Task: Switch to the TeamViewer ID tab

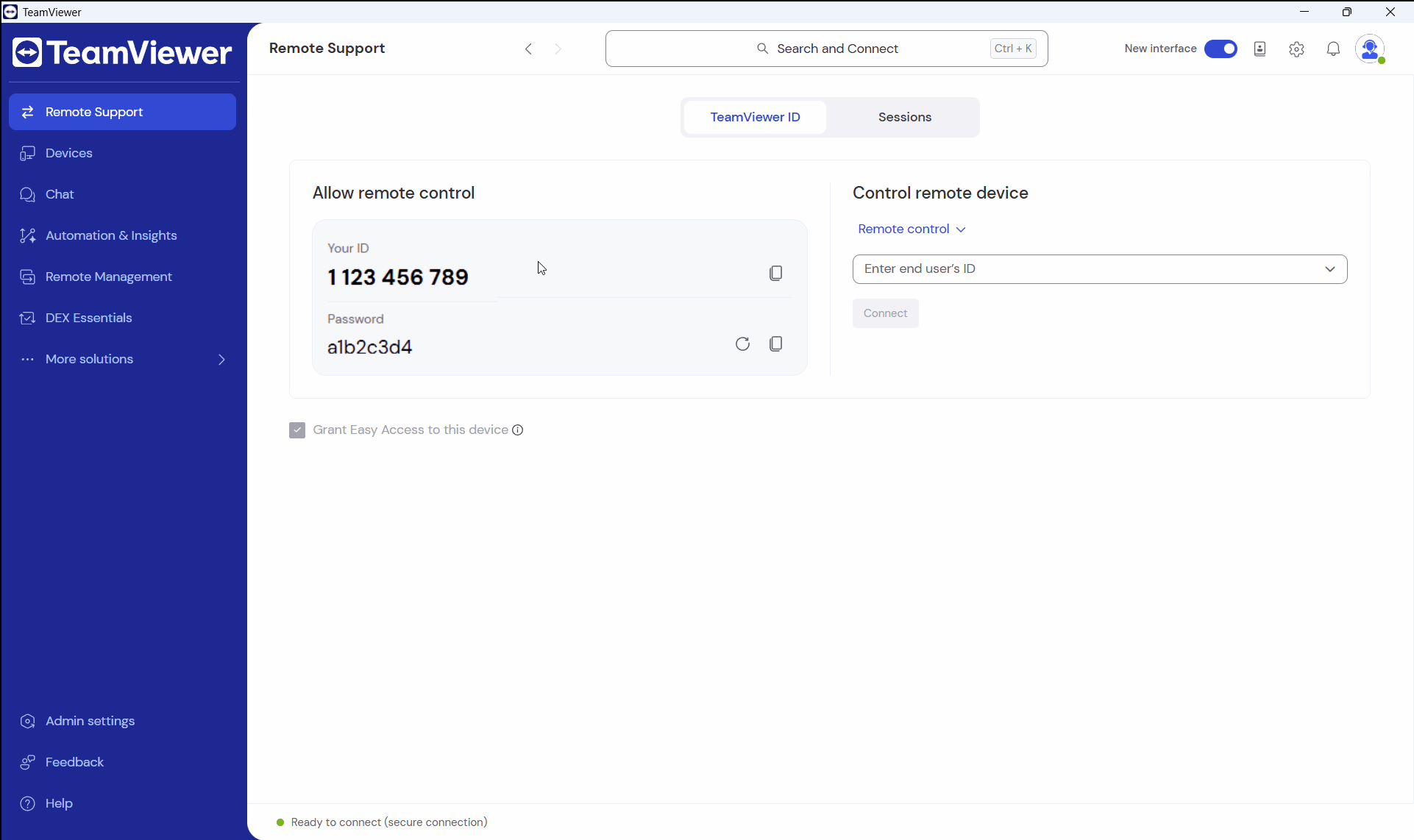Action: (755, 117)
